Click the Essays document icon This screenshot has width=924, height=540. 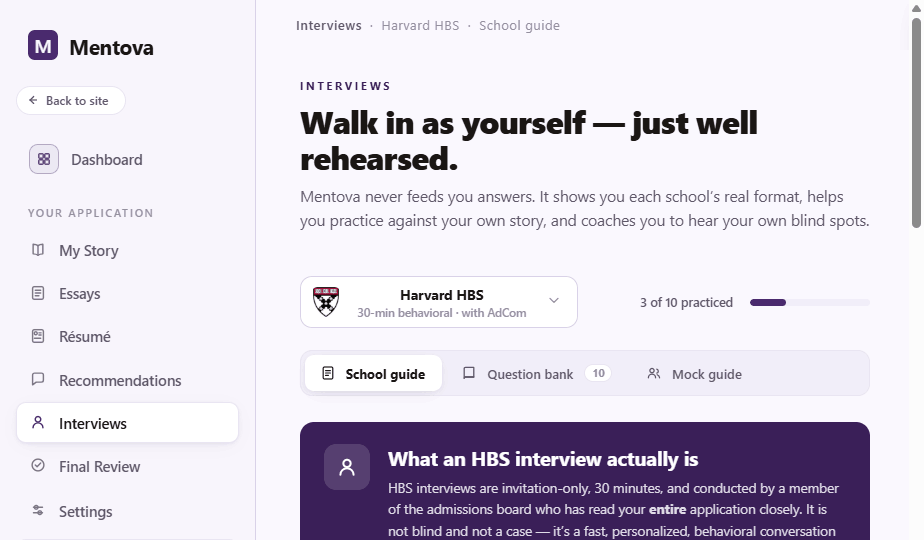[x=38, y=293]
